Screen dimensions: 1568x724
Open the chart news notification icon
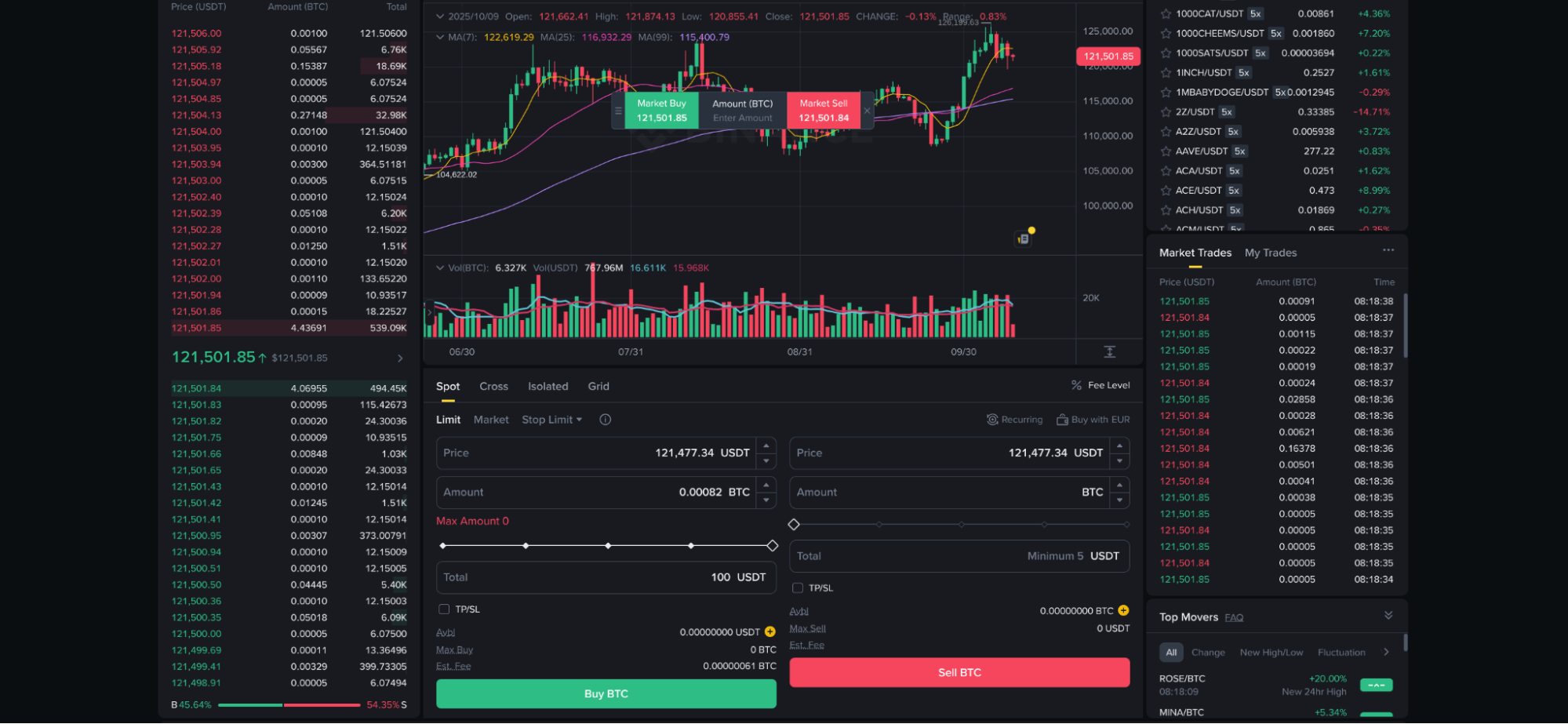click(1024, 238)
